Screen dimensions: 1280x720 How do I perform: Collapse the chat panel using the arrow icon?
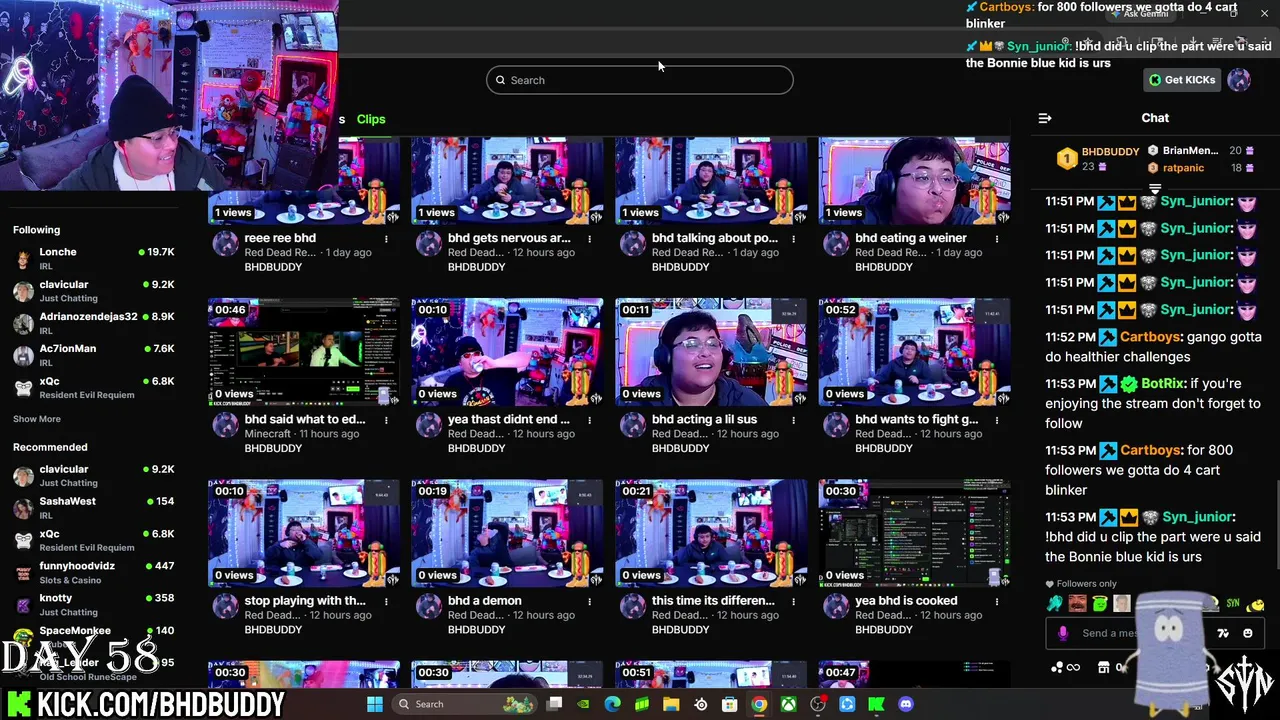coord(1045,118)
